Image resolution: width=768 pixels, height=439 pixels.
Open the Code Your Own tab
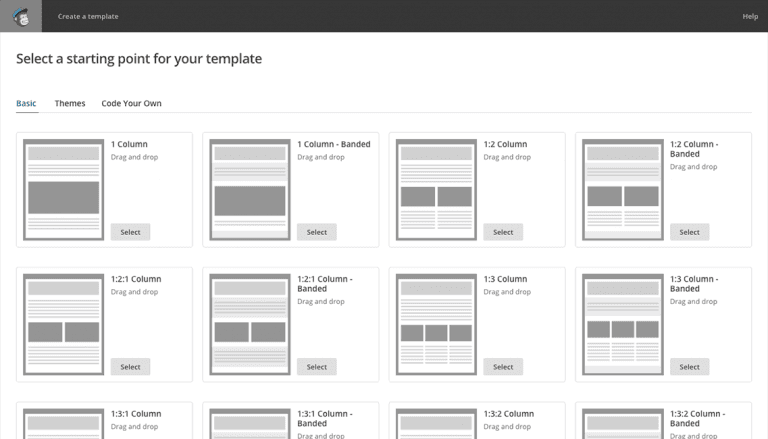131,103
